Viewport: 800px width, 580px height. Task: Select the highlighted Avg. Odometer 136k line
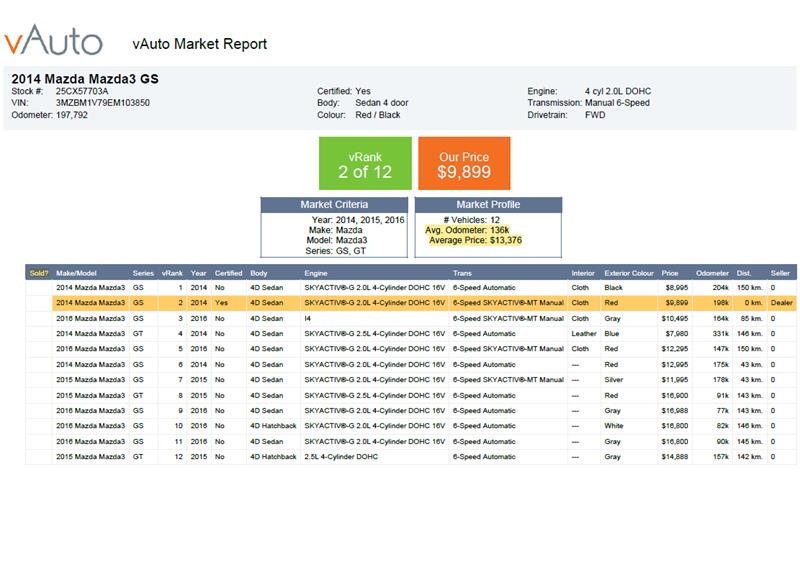pyautogui.click(x=467, y=230)
